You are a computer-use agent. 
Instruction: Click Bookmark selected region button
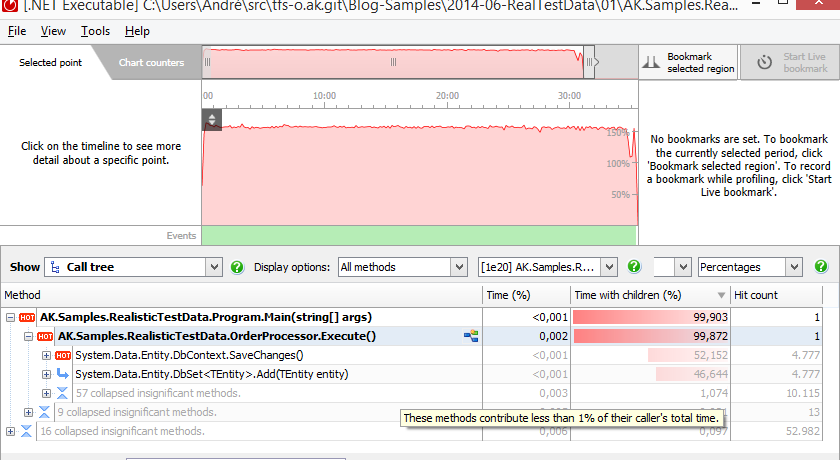click(x=689, y=63)
